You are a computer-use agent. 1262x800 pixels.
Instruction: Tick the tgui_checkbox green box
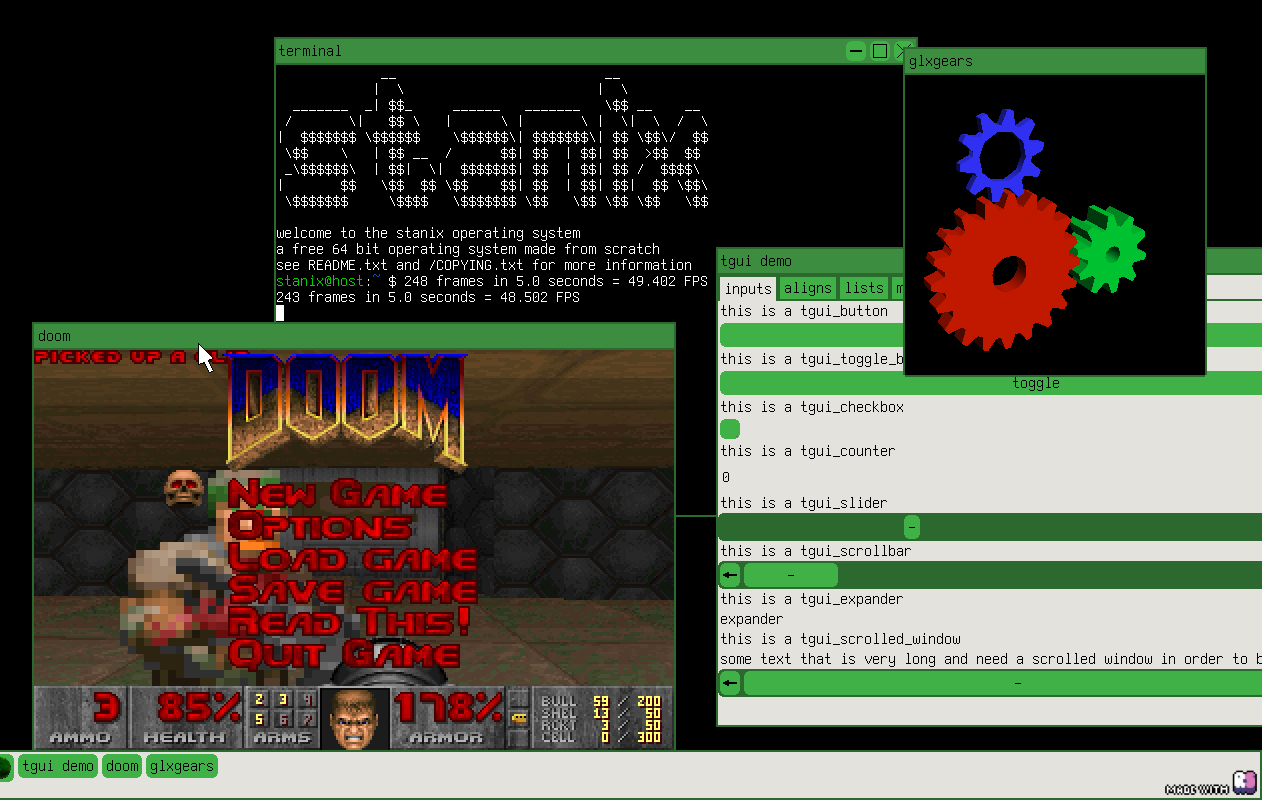[x=730, y=429]
